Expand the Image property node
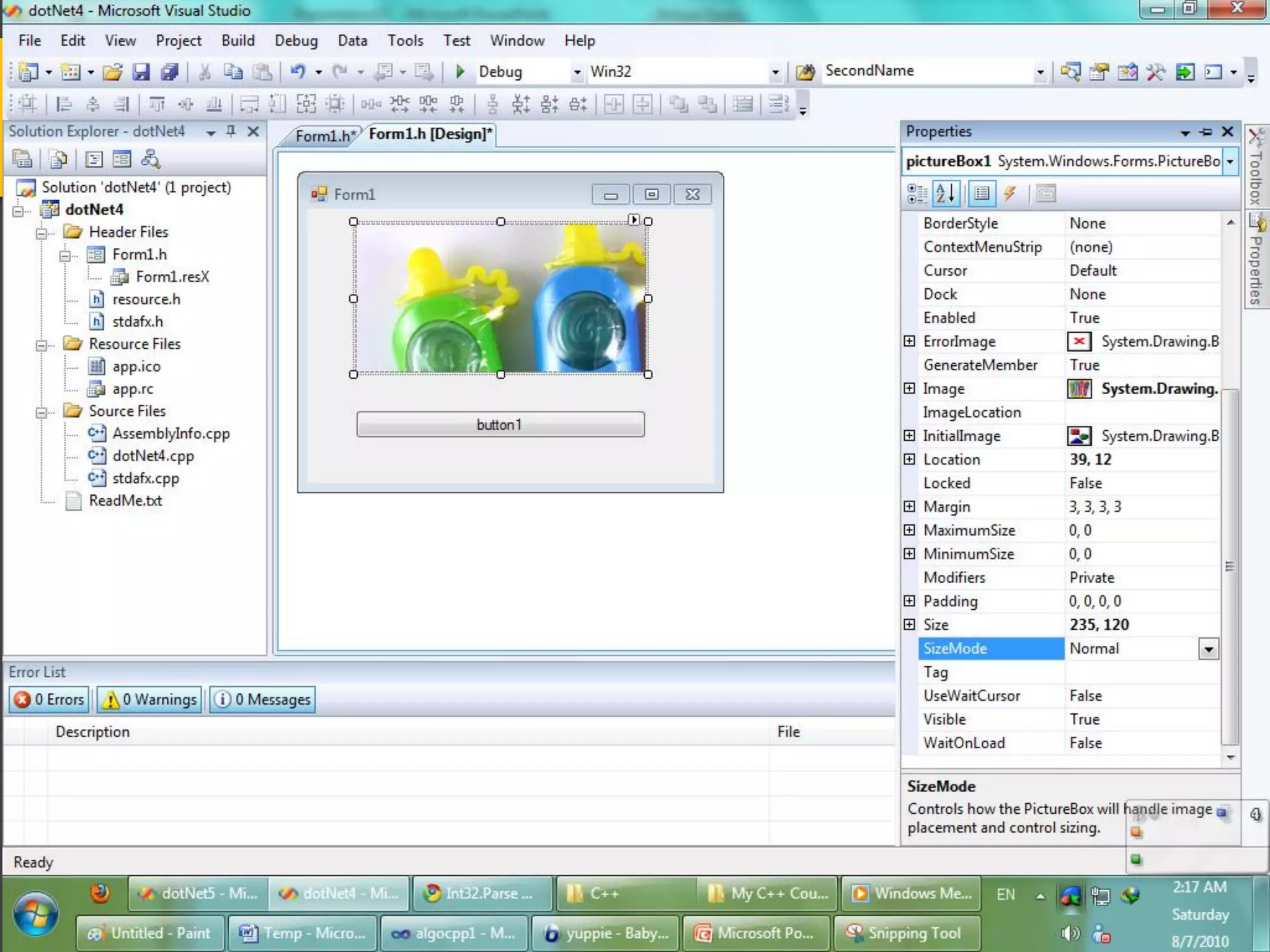Screen dimensions: 1270x952 tap(909, 389)
